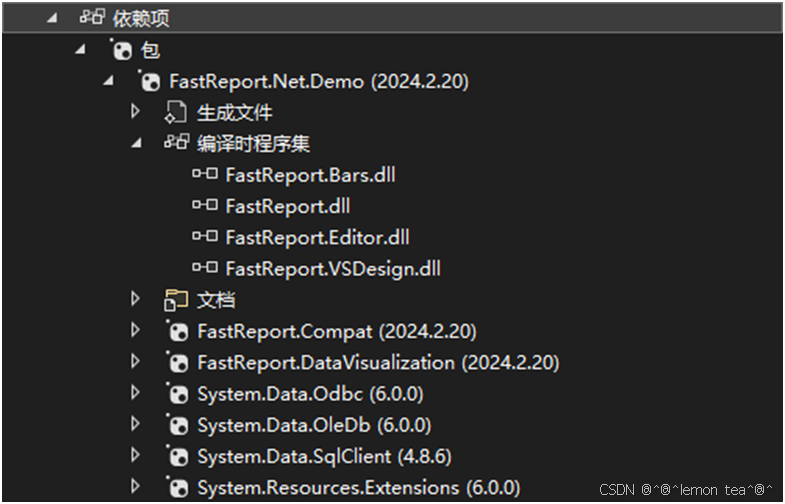Image resolution: width=785 pixels, height=504 pixels.
Task: Select System.Resources.Extensions (6.0.0) label
Action: click(x=359, y=487)
